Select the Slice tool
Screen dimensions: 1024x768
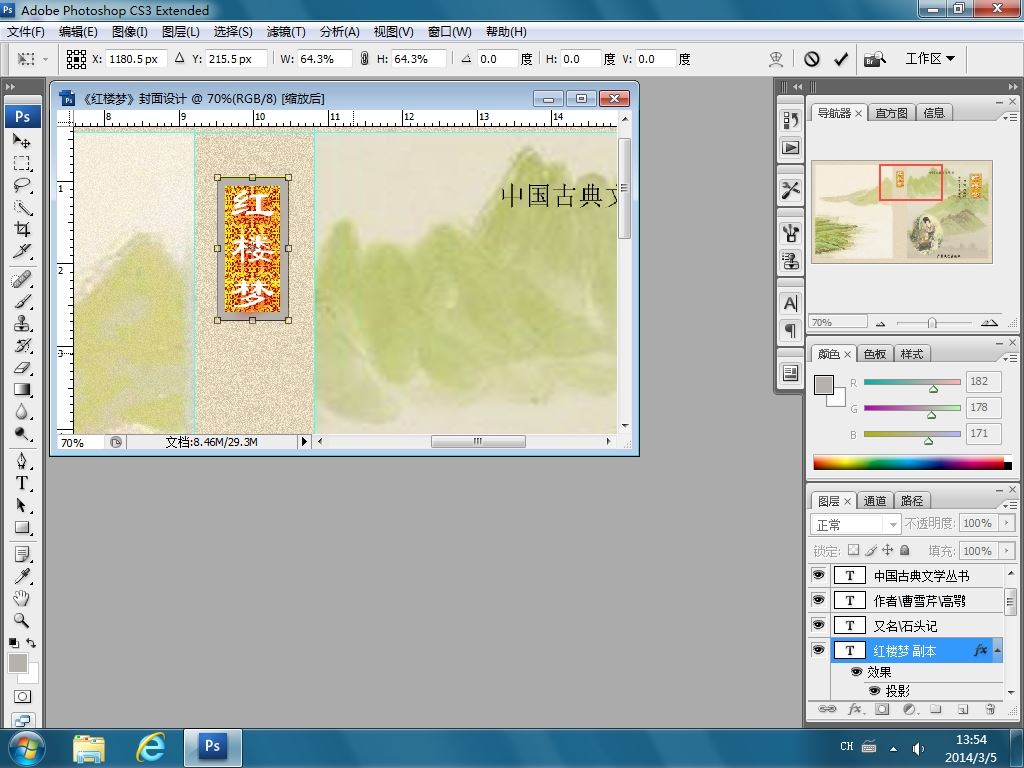(x=22, y=251)
